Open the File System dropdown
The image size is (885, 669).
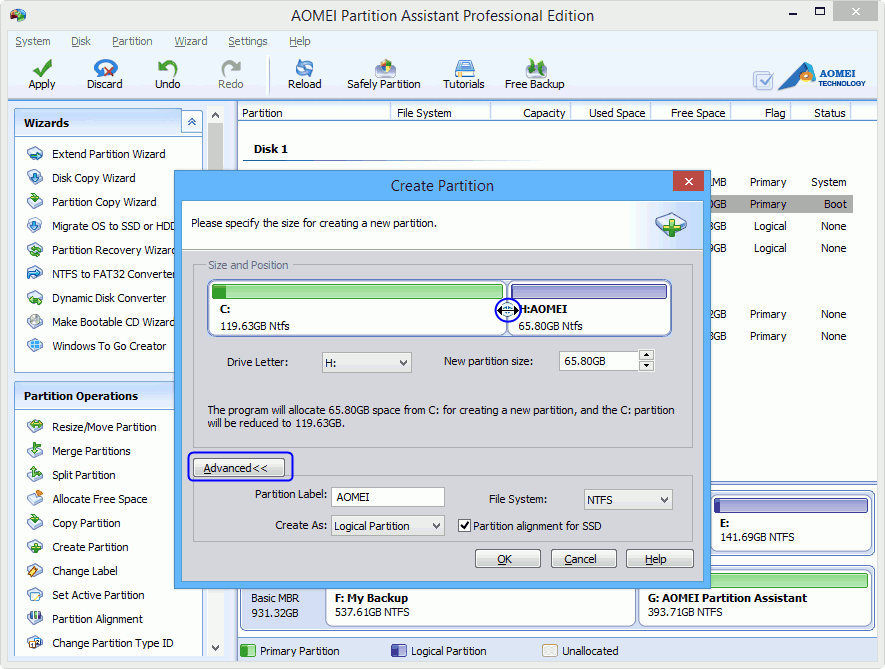pos(628,500)
